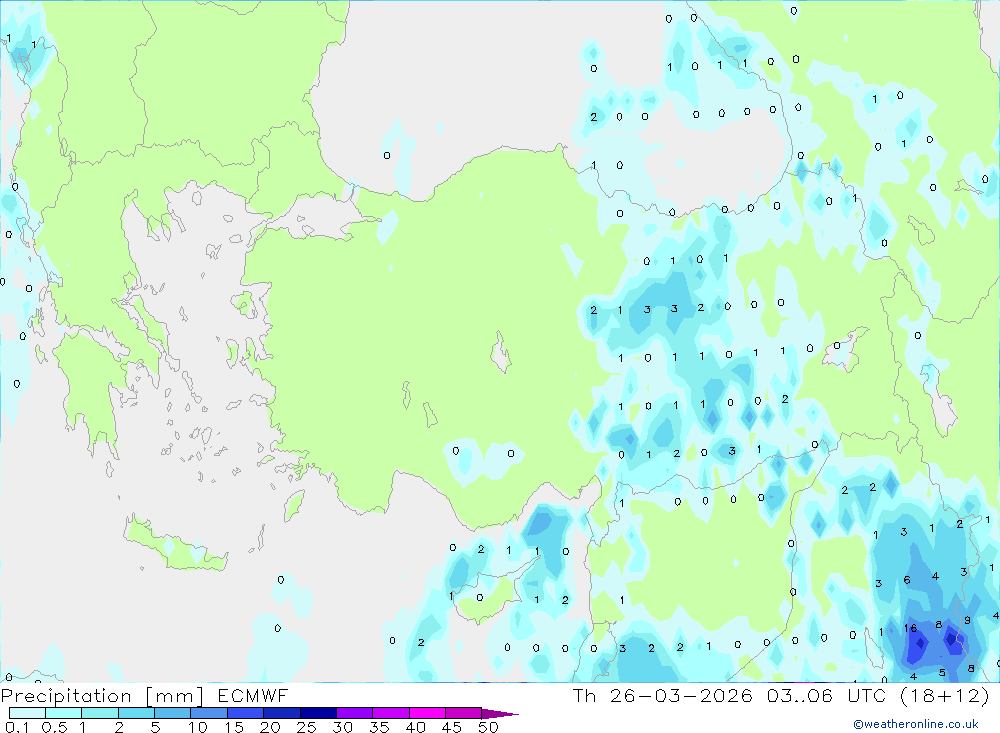This screenshot has width=1000, height=733.
Task: Click the '50' legend scale label
Action: point(488,727)
